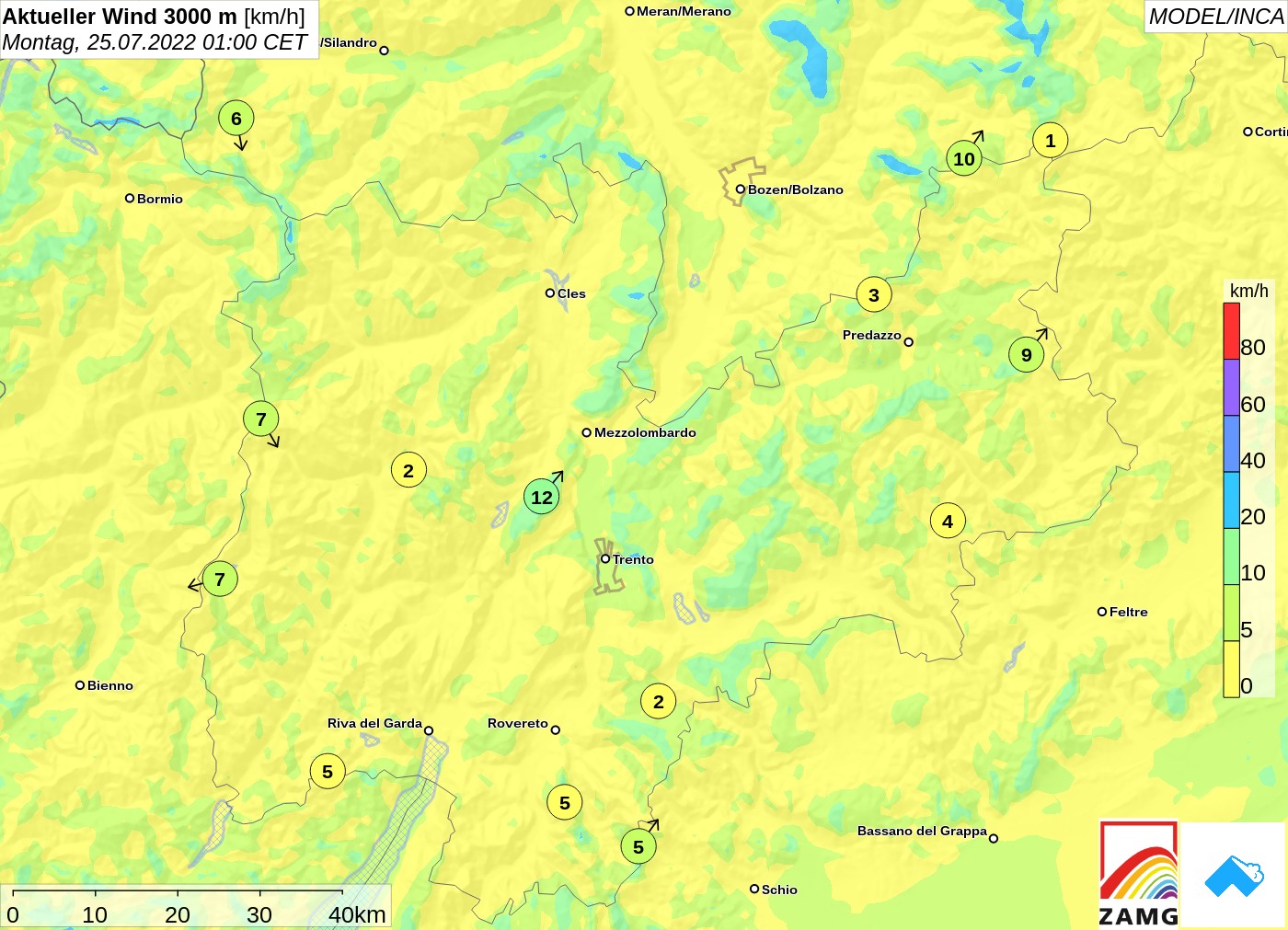Image resolution: width=1288 pixels, height=930 pixels.
Task: Click the Bassano del Grappa marker
Action: click(994, 838)
